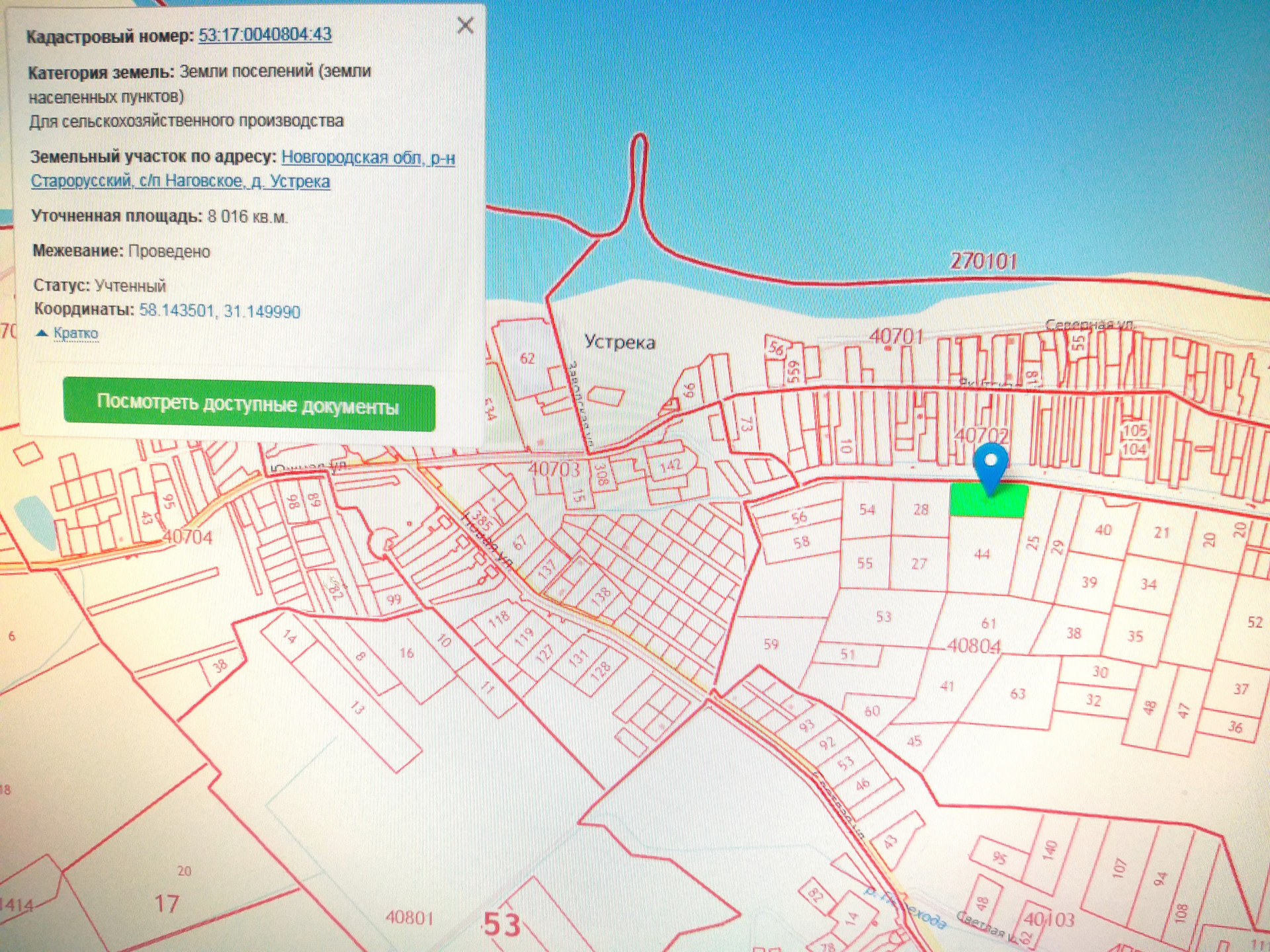Screen dimensions: 1270x952
Task: Collapse details with Кратко toggle
Action: click(x=75, y=333)
